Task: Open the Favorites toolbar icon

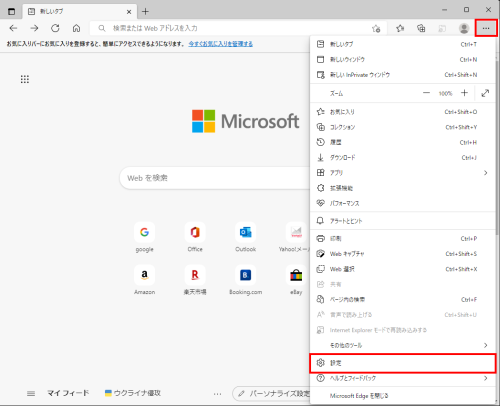Action: pyautogui.click(x=400, y=28)
